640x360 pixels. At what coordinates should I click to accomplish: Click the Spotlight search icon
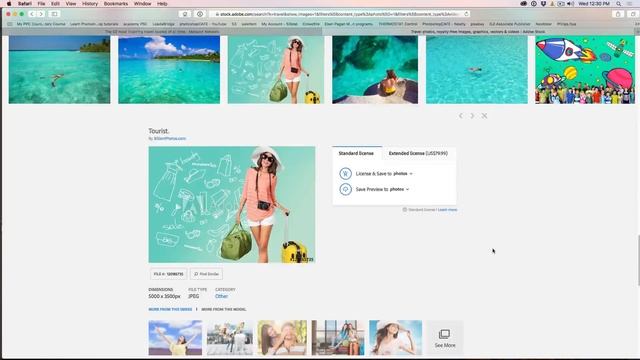tap(619, 4)
